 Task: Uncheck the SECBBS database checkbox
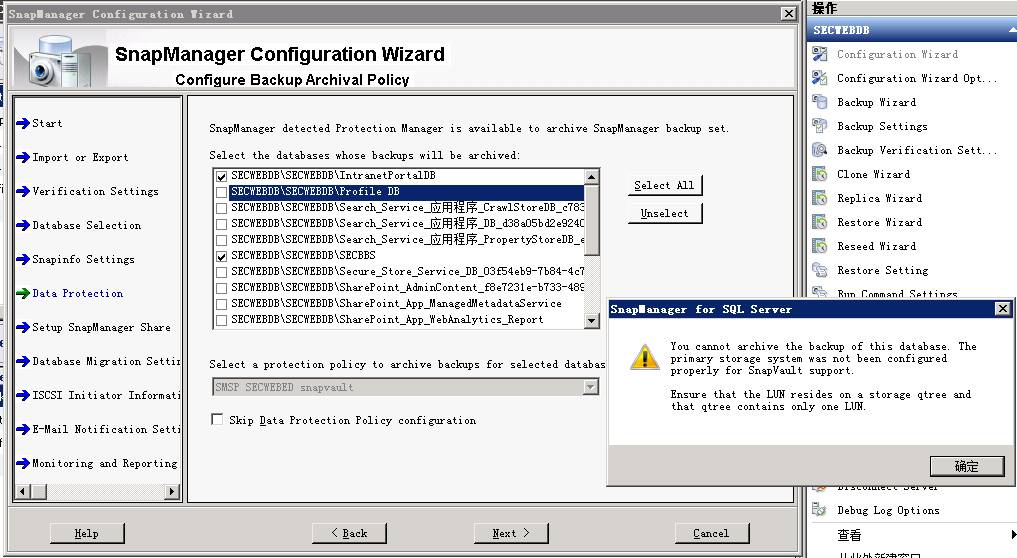click(x=222, y=256)
